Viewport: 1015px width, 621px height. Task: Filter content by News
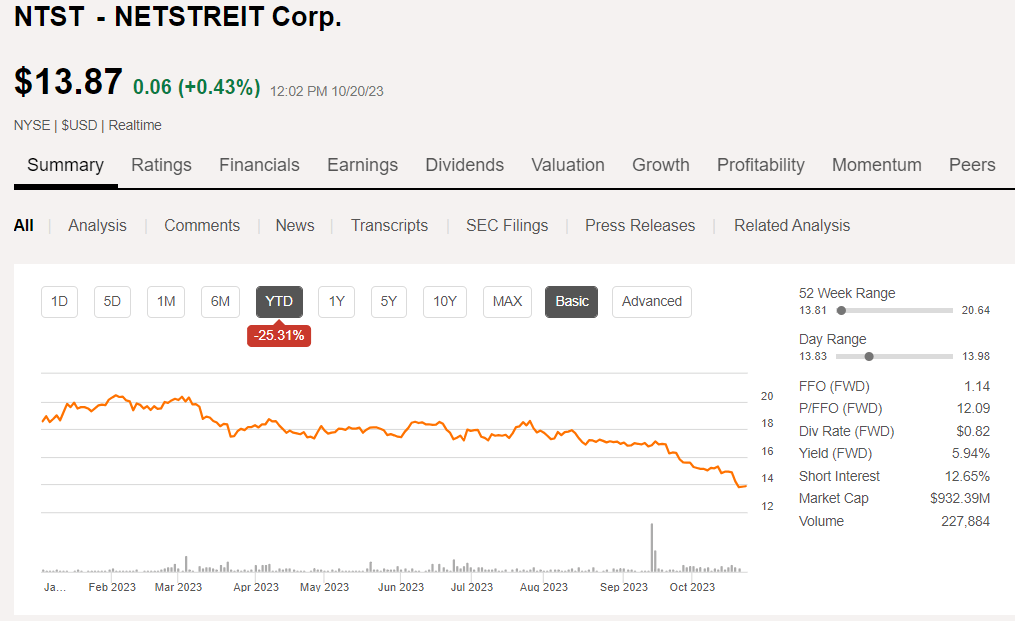point(294,225)
